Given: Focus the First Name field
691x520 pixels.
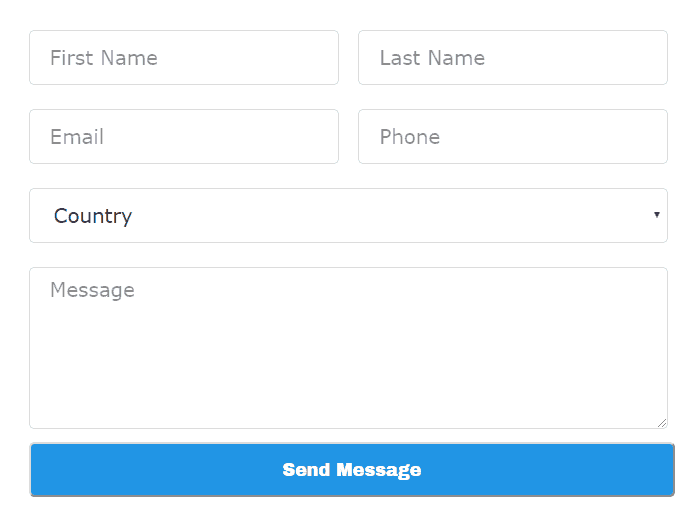Looking at the screenshot, I should (x=184, y=58).
